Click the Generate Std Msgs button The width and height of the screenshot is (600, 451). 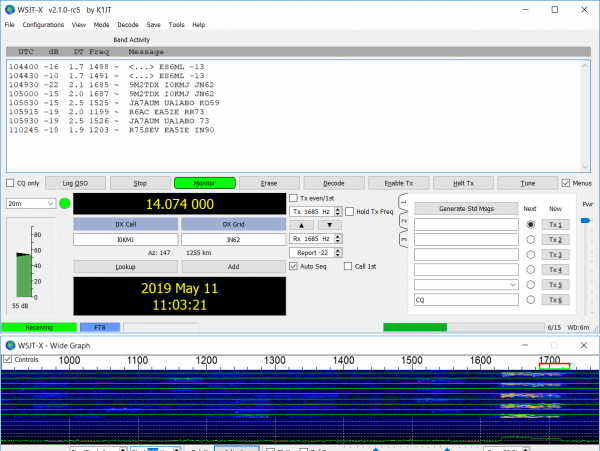pos(465,208)
